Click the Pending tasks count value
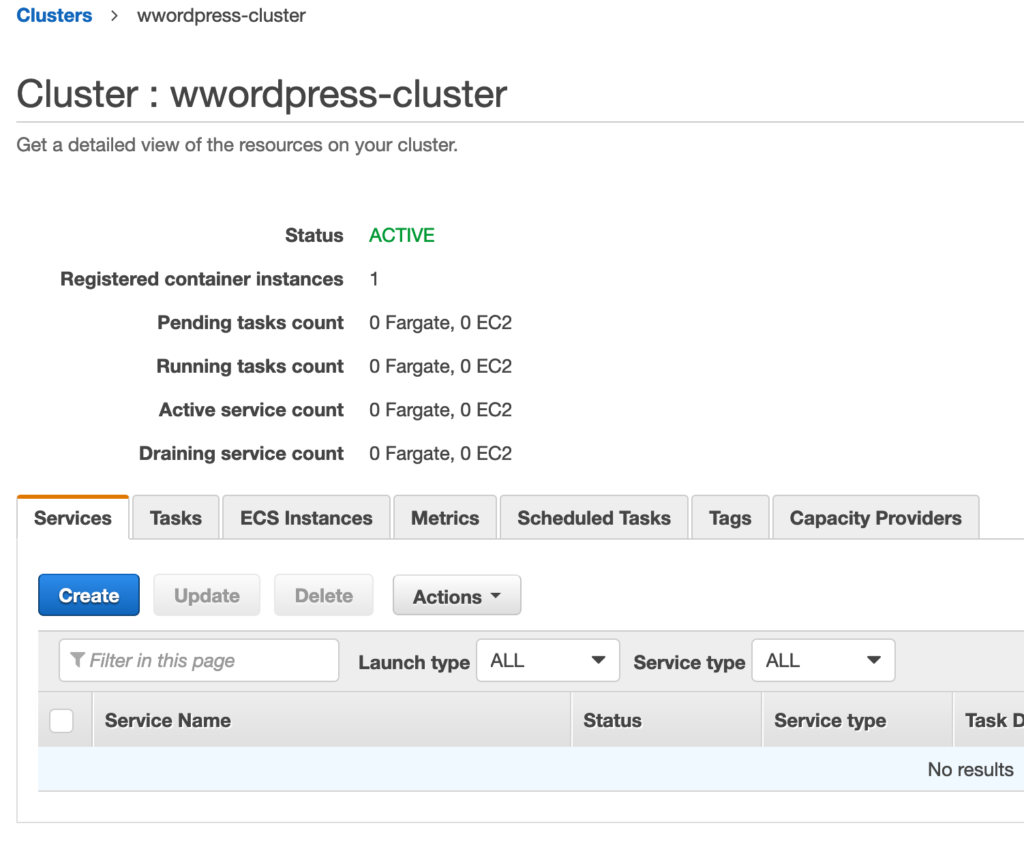1024x849 pixels. point(440,323)
